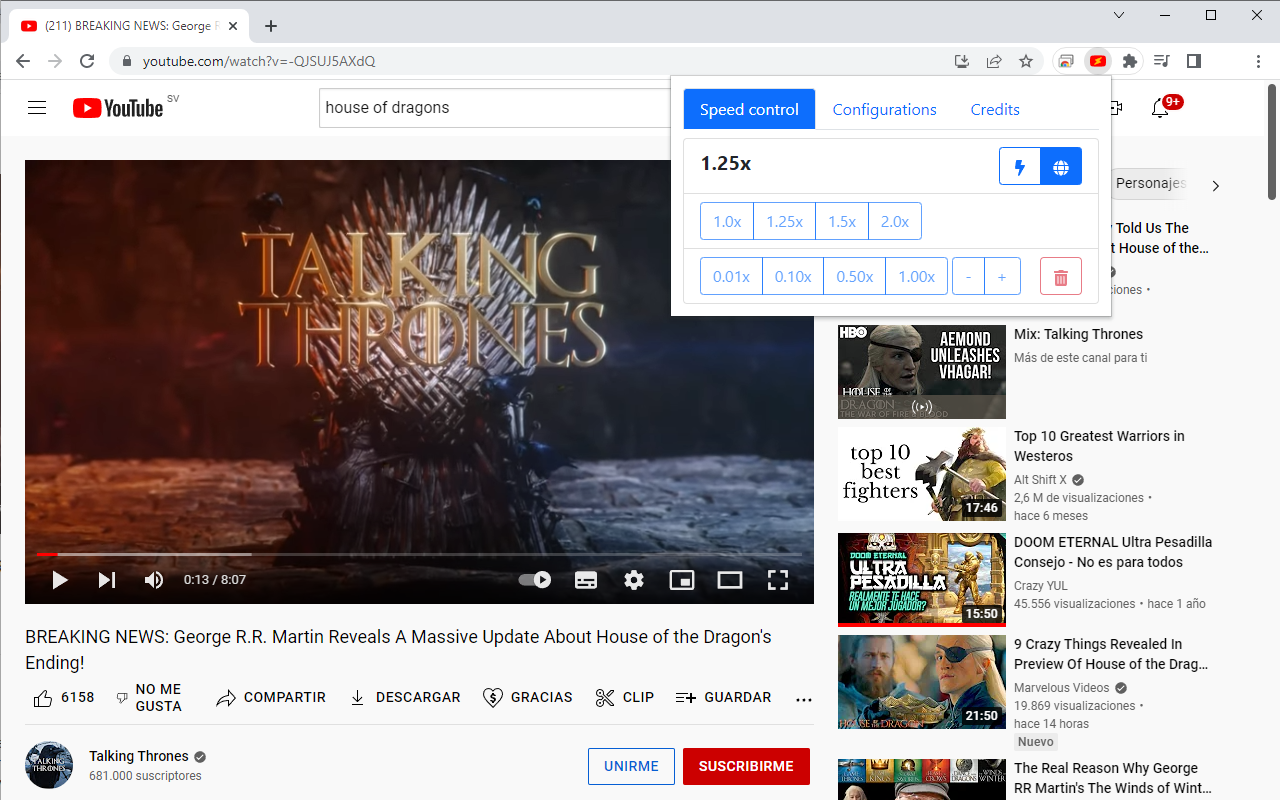Screen dimensions: 1280x800
Task: Open Chrome three-dot menu
Action: 1258,61
